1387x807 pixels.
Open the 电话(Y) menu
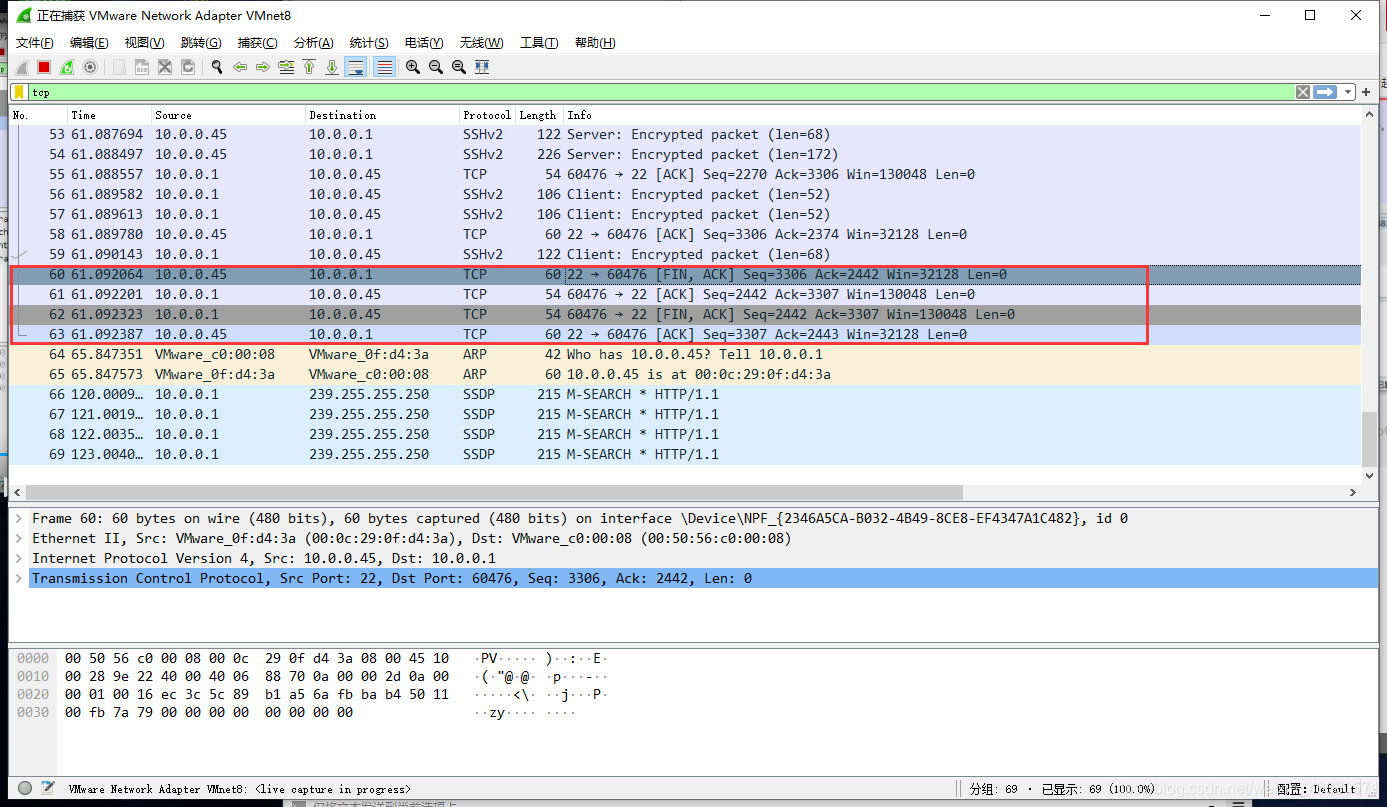[424, 42]
